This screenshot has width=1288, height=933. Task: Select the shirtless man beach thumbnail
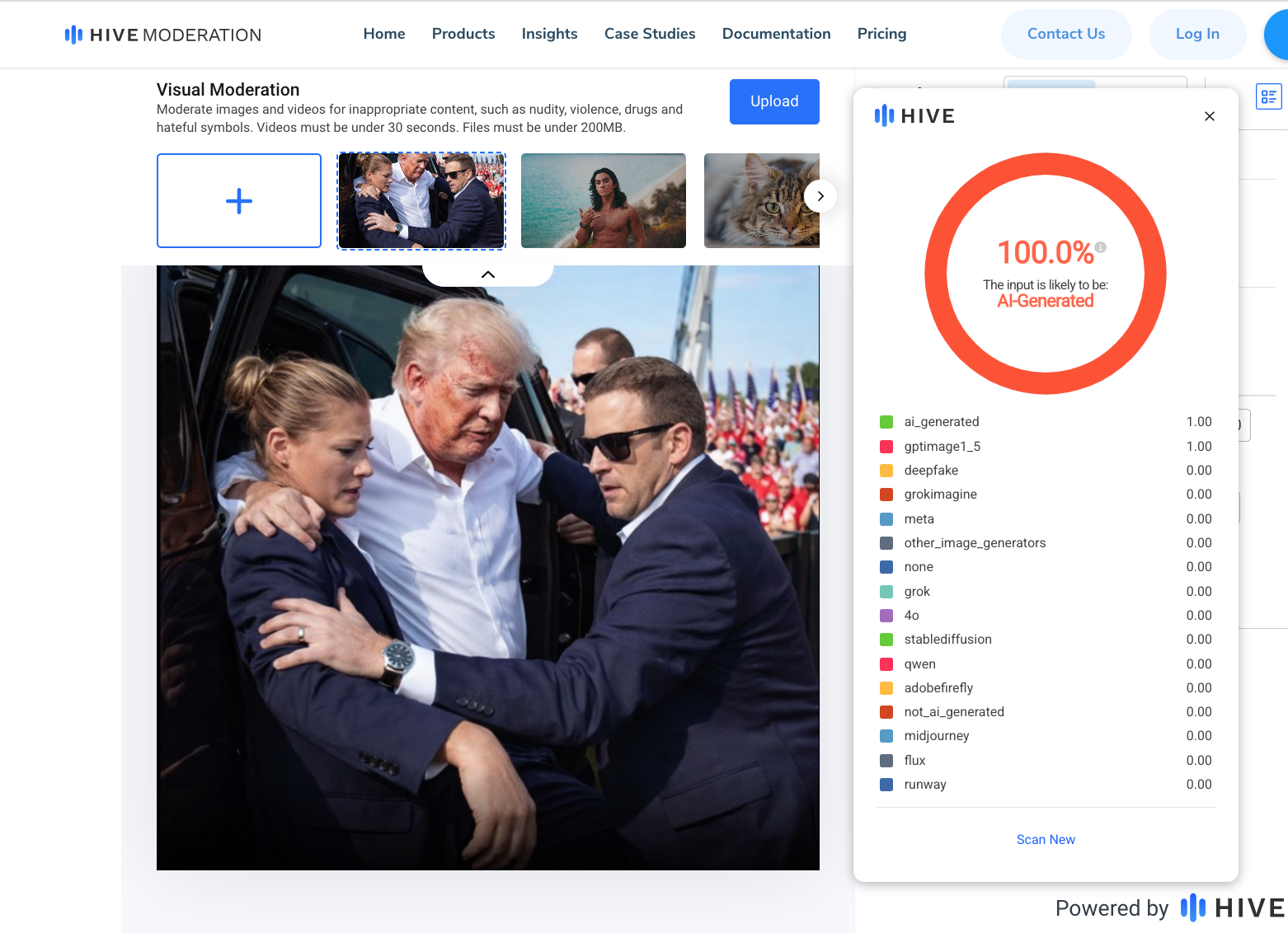pos(604,200)
